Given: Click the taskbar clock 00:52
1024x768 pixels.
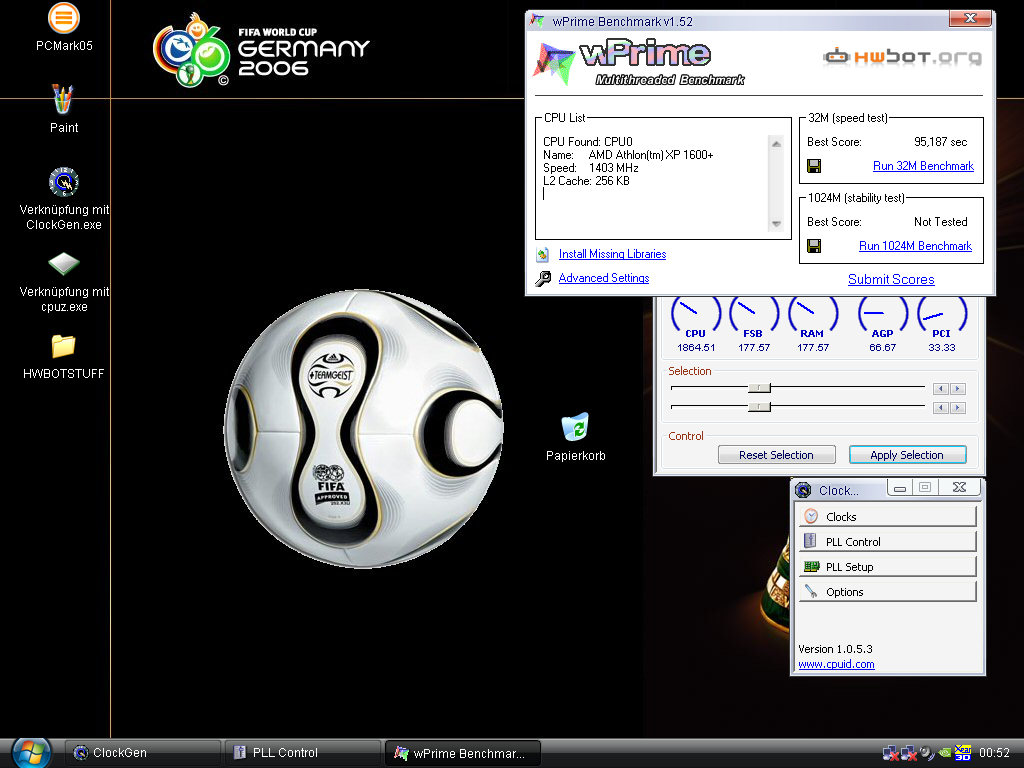Looking at the screenshot, I should [994, 753].
